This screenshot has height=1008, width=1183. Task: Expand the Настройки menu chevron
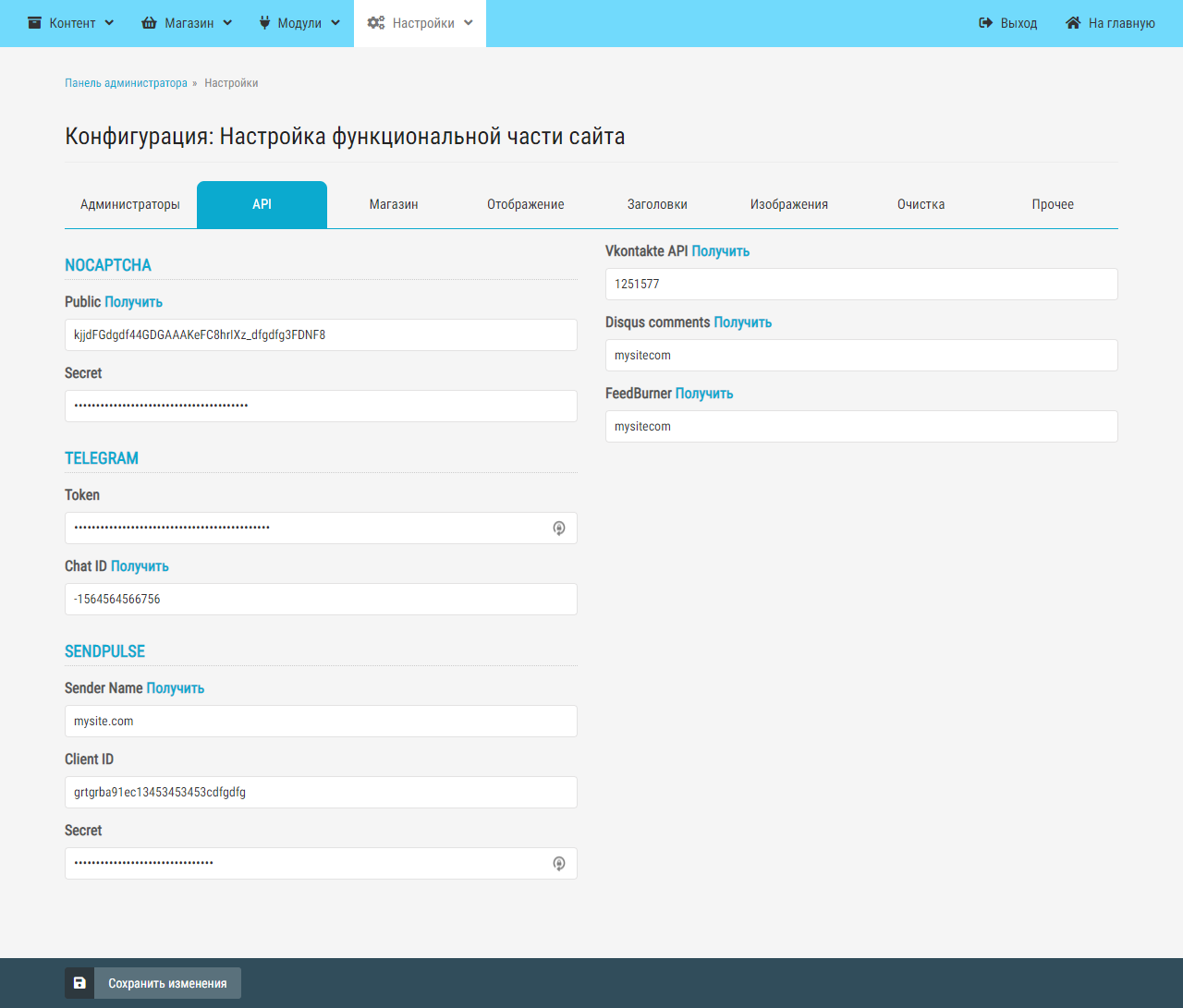tap(469, 23)
